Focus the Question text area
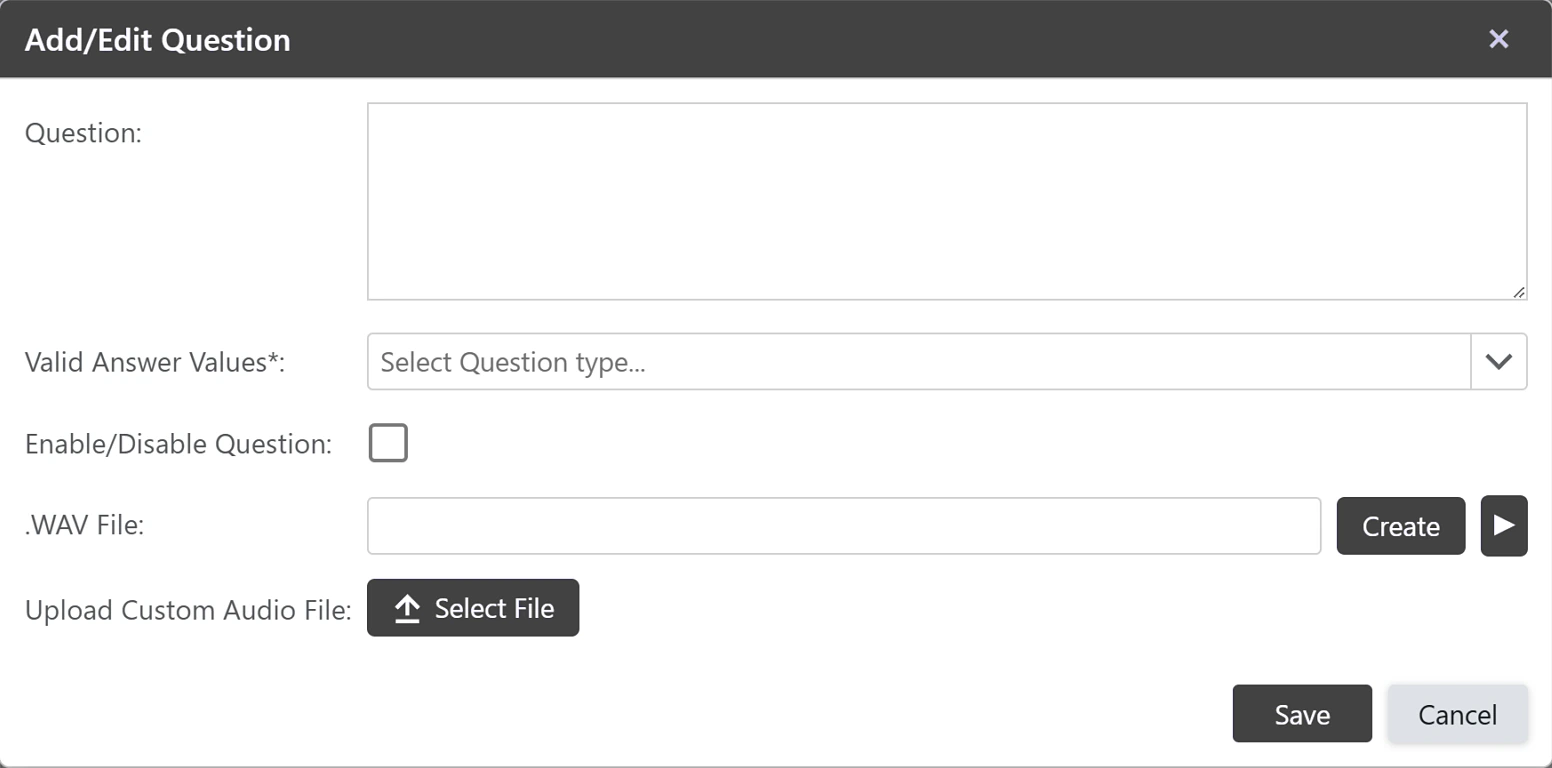 point(947,201)
